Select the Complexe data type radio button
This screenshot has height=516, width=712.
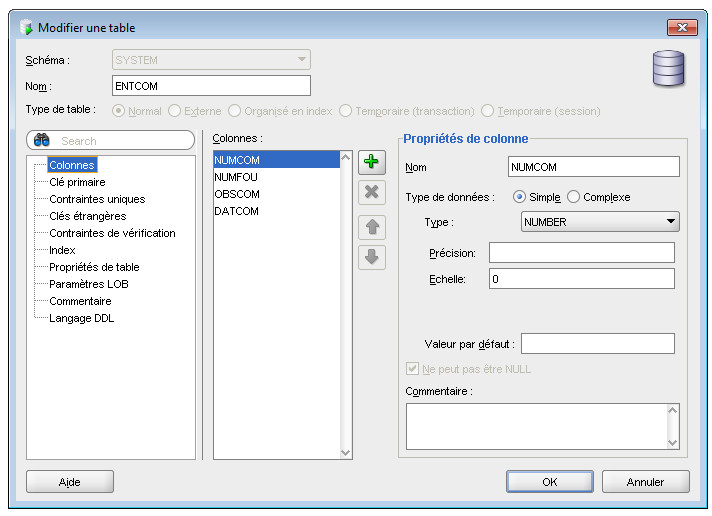tap(574, 197)
